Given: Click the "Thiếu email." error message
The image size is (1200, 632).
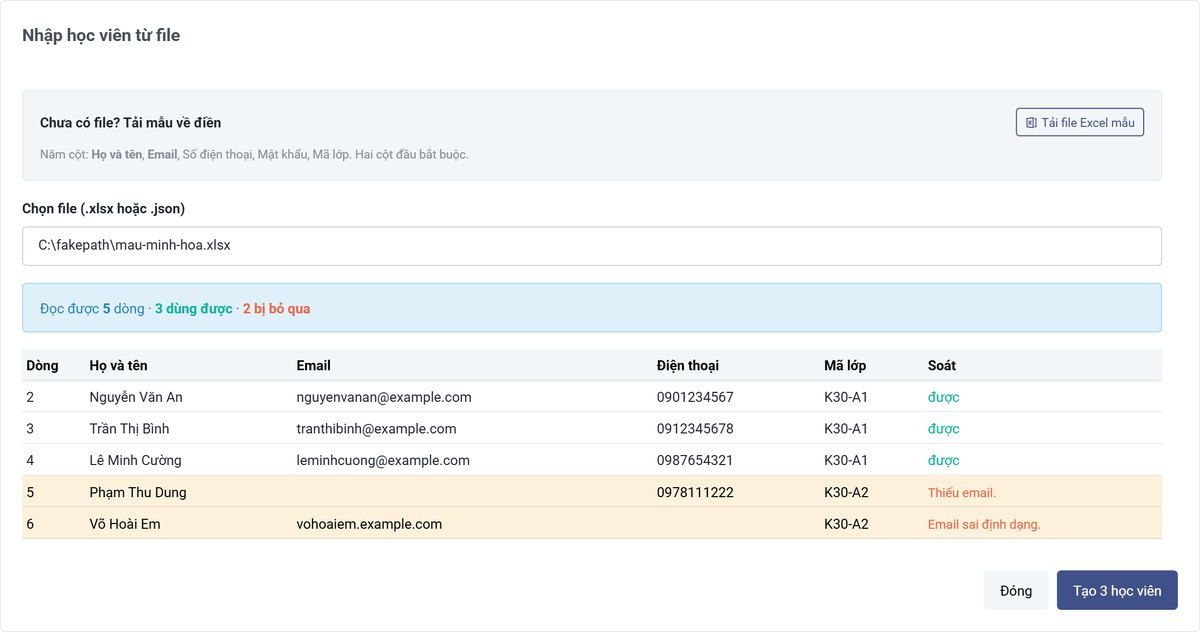Looking at the screenshot, I should point(962,493).
